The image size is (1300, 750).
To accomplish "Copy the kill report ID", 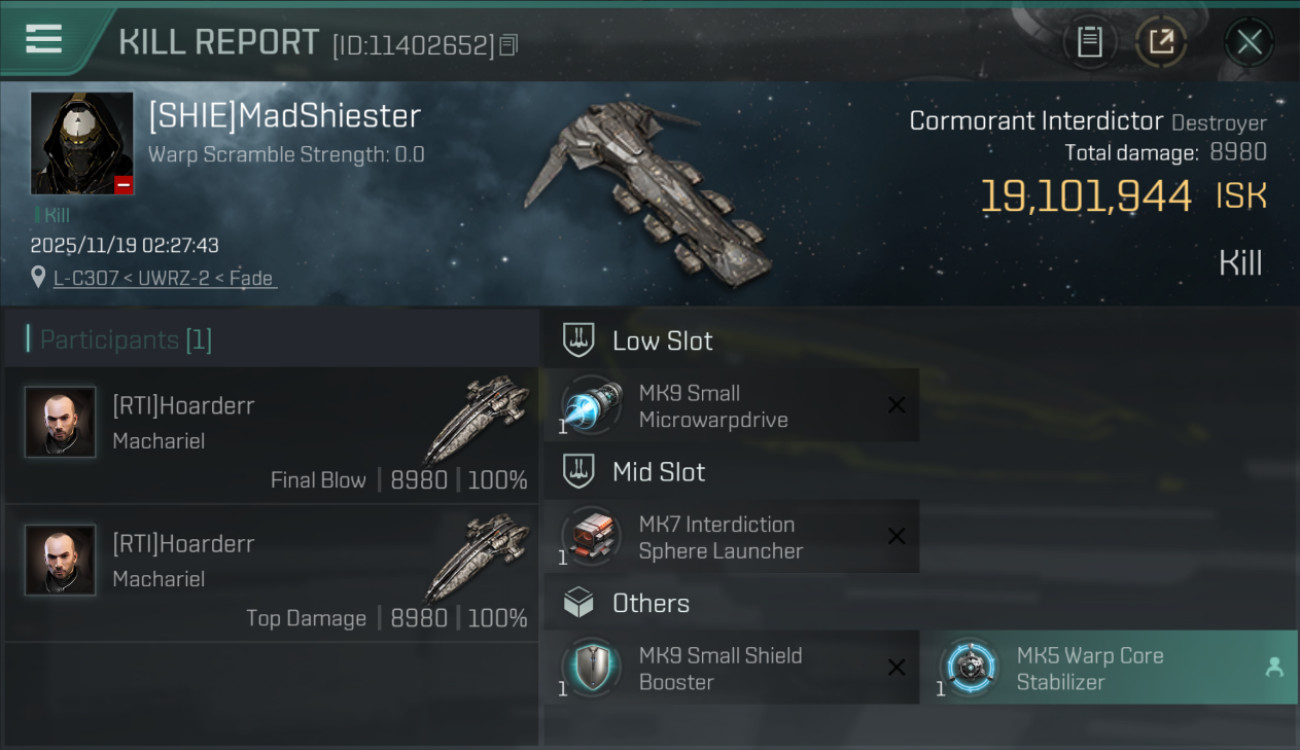I will [508, 45].
